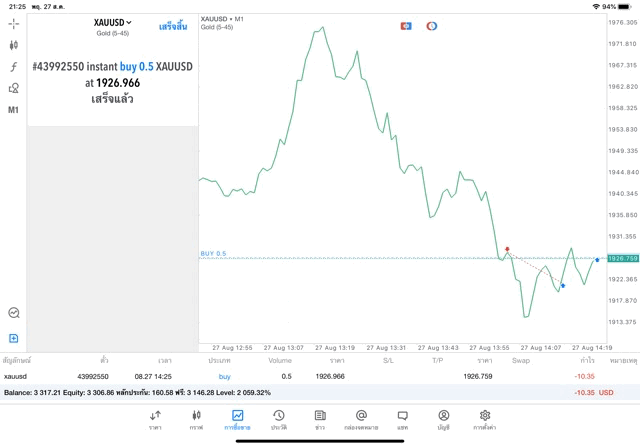
Task: Tap the blue เสร็จสิ้น (Done) button
Action: point(173,26)
